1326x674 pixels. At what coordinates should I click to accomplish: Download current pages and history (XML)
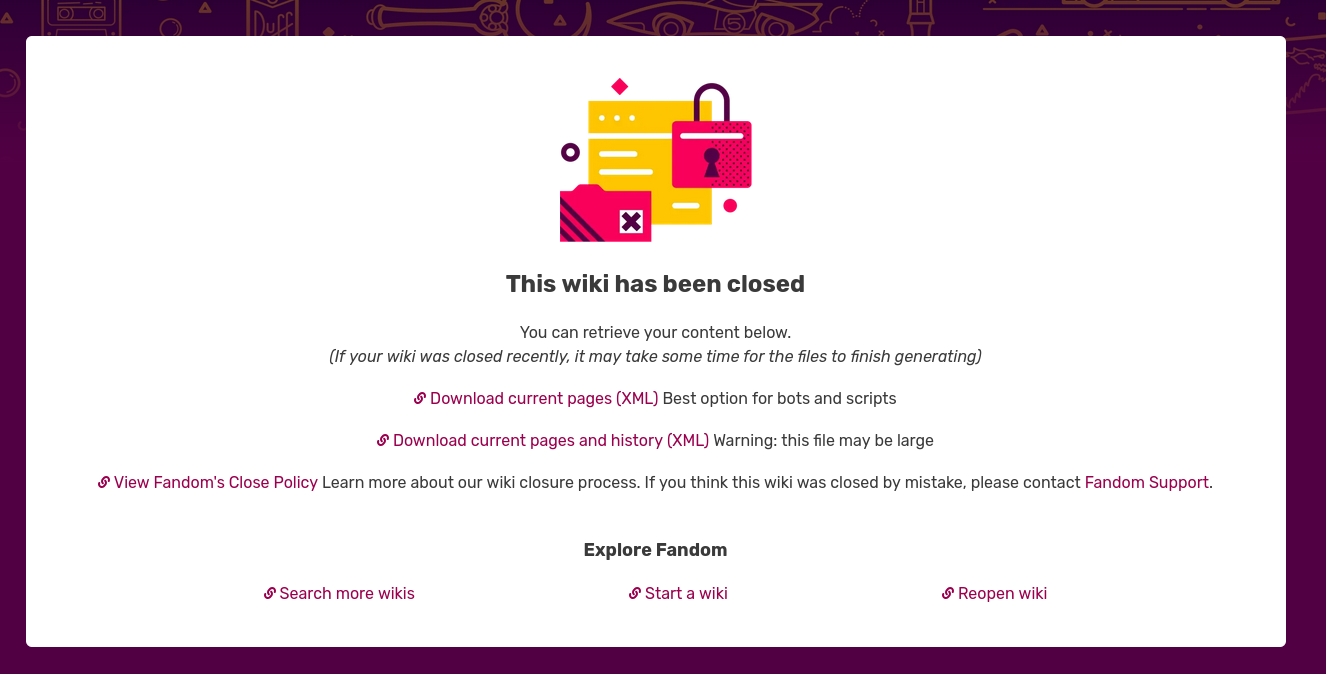coord(551,440)
